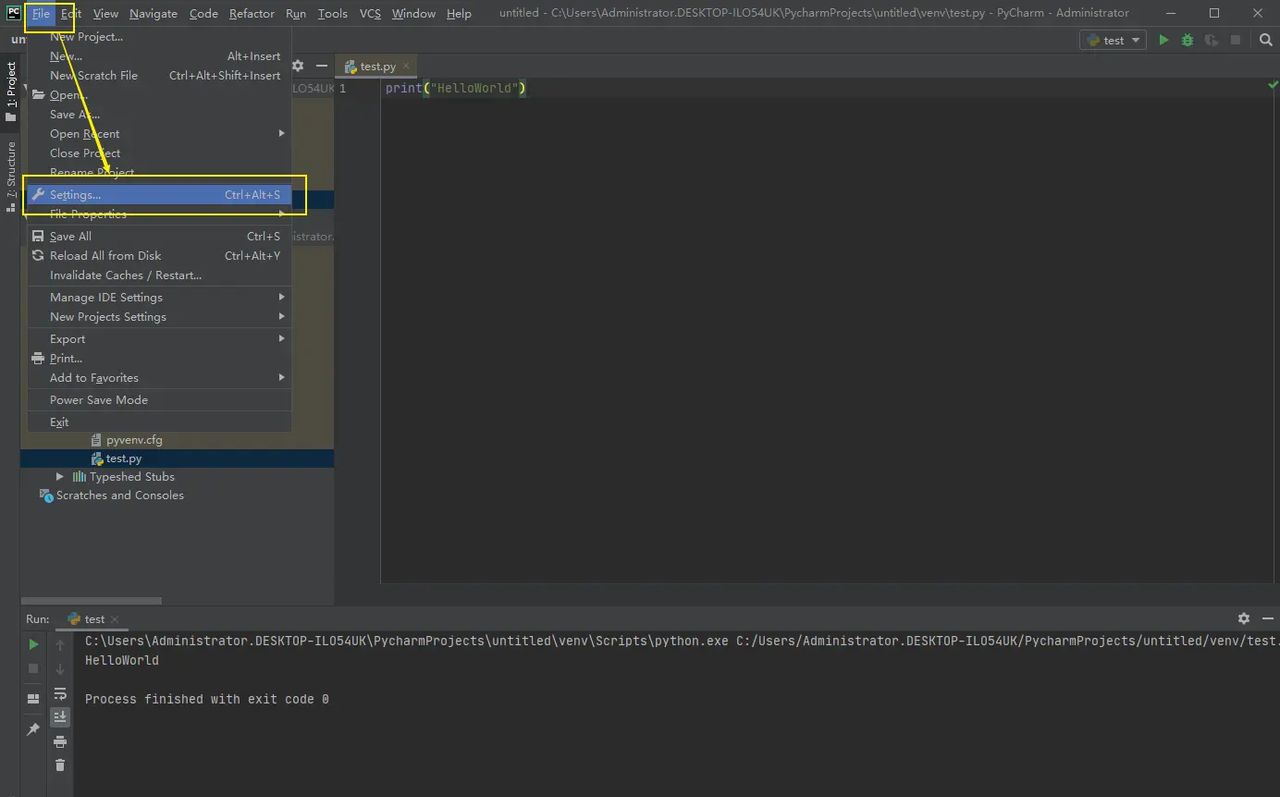The width and height of the screenshot is (1280, 797).
Task: Open Run panel settings gear
Action: (x=1243, y=619)
